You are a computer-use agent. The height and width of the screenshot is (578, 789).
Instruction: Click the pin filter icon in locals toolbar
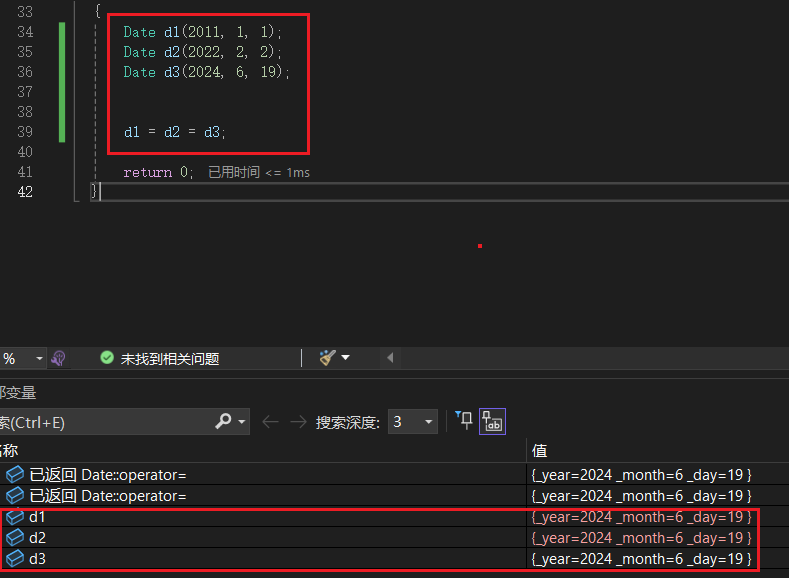tap(464, 420)
